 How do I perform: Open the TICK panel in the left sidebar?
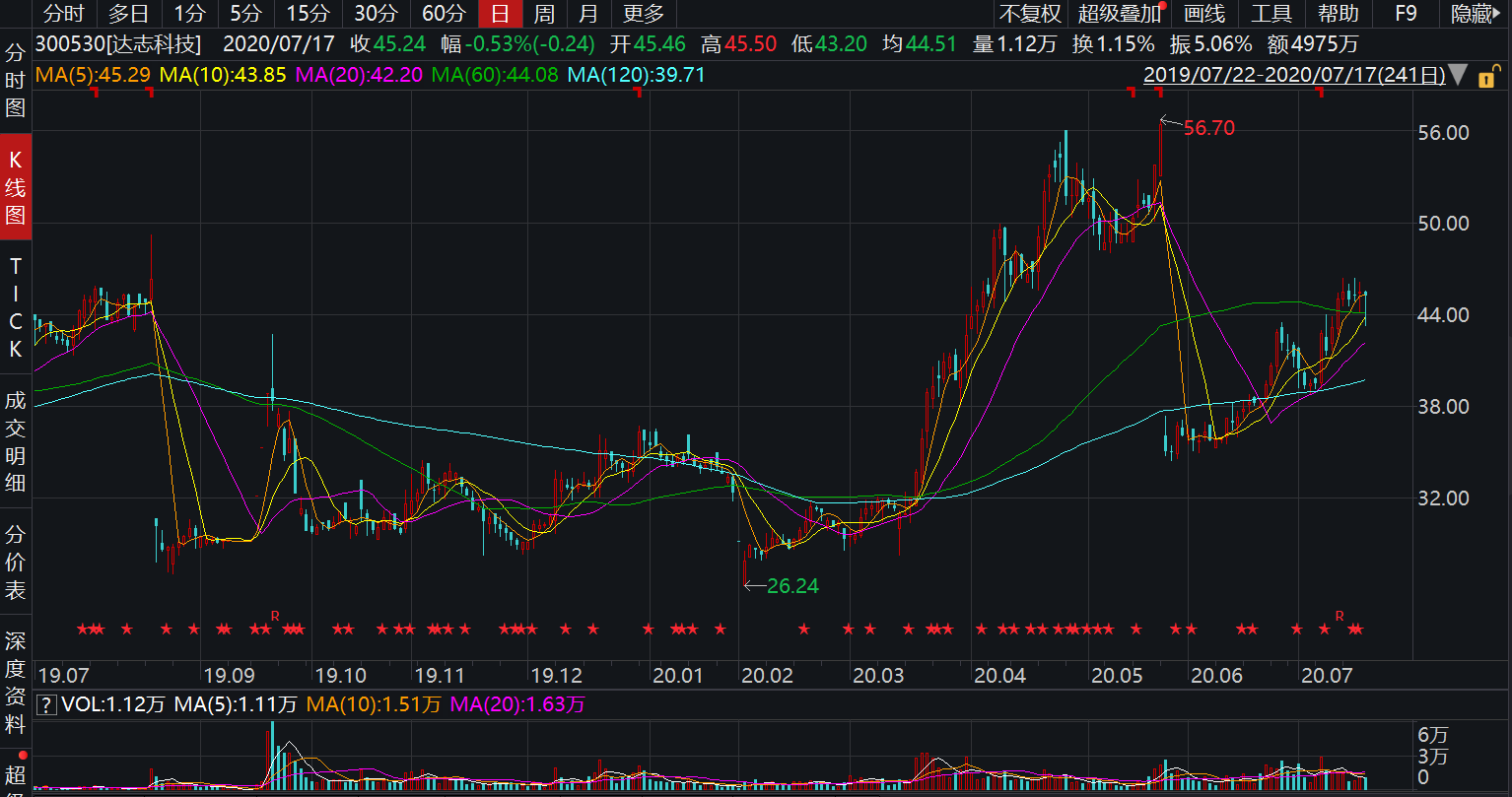coord(15,307)
